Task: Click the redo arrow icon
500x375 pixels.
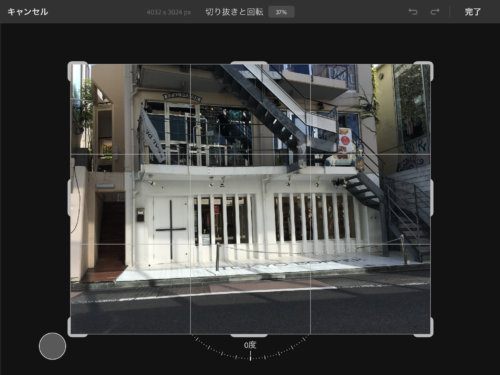Action: 435,12
